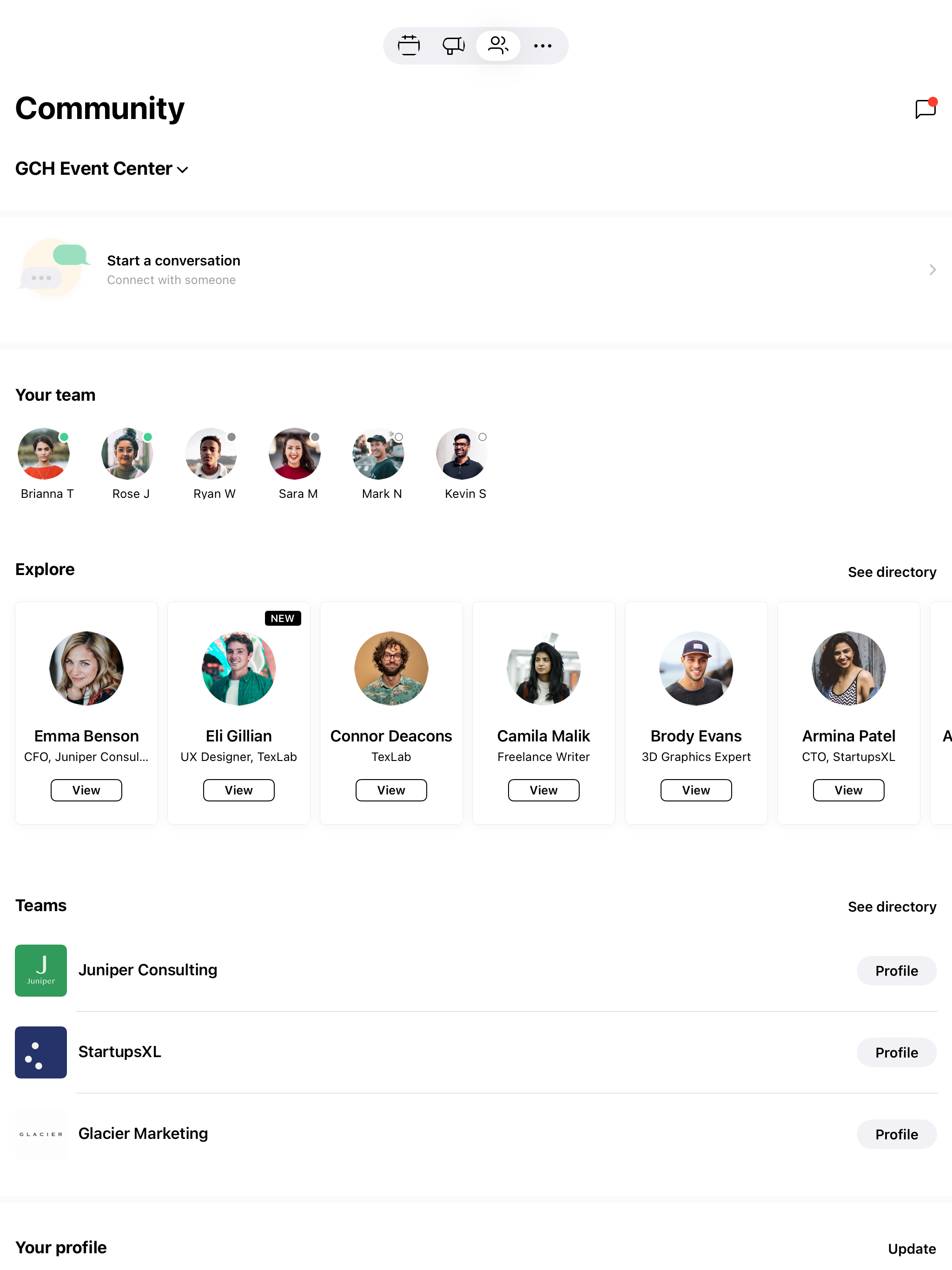The image size is (952, 1270).
Task: Tap the 'Freelance Writer' subtitle
Action: click(x=544, y=757)
